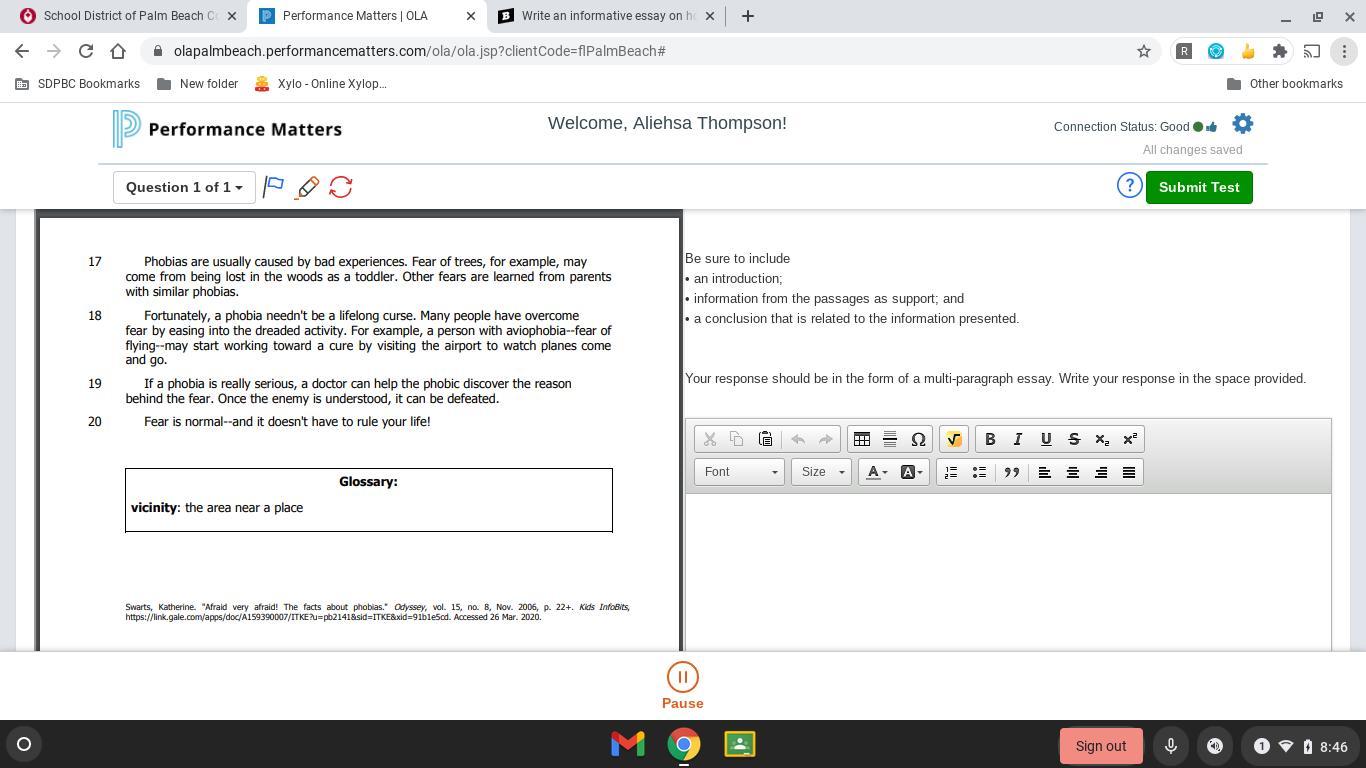This screenshot has height=768, width=1366.
Task: Reload the current page
Action: click(86, 51)
